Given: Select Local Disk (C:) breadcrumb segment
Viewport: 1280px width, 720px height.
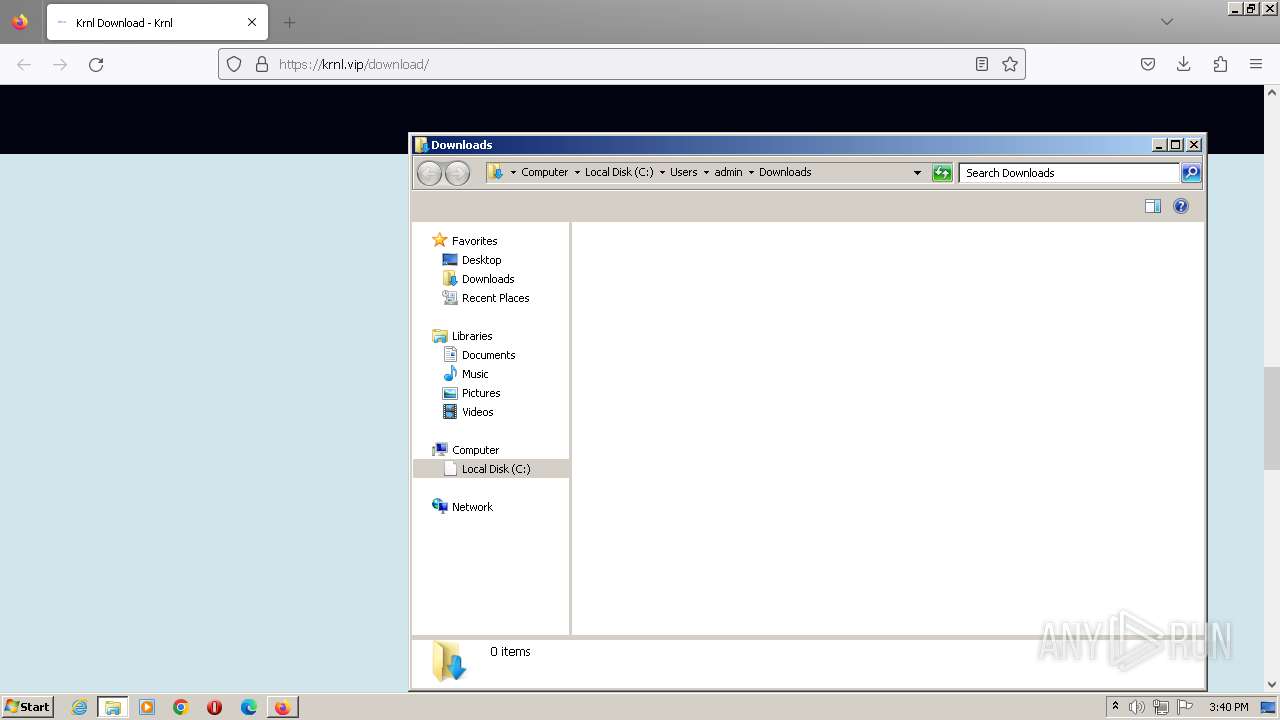Looking at the screenshot, I should point(619,172).
